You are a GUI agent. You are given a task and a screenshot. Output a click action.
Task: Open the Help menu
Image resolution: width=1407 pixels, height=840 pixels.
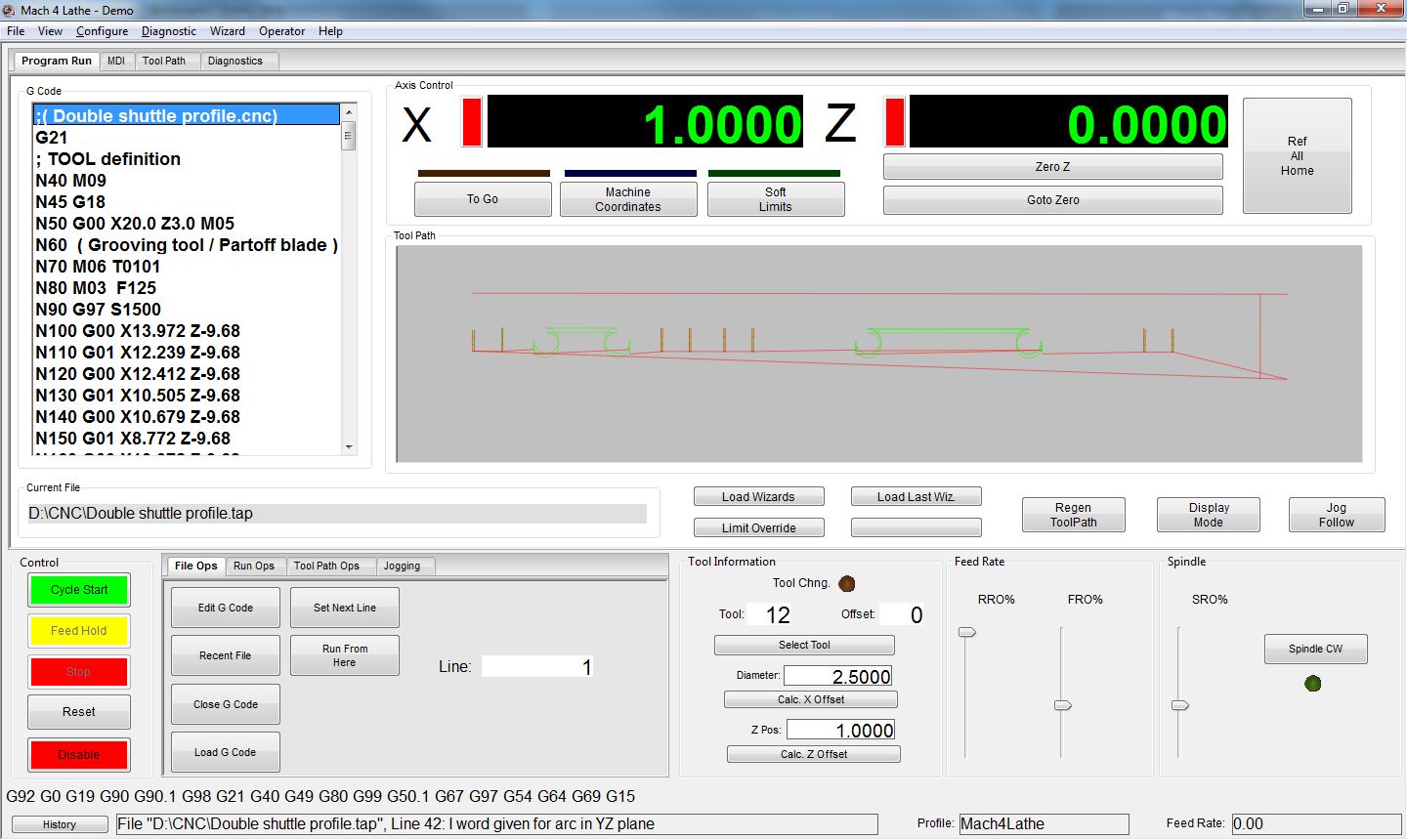click(330, 31)
